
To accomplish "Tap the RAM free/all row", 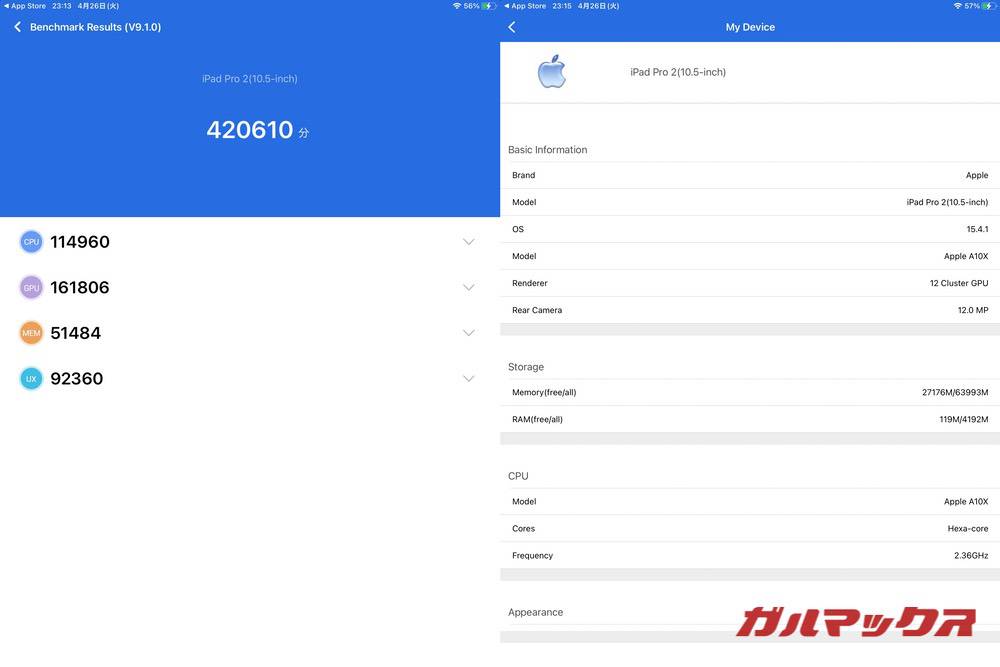I will pos(748,418).
